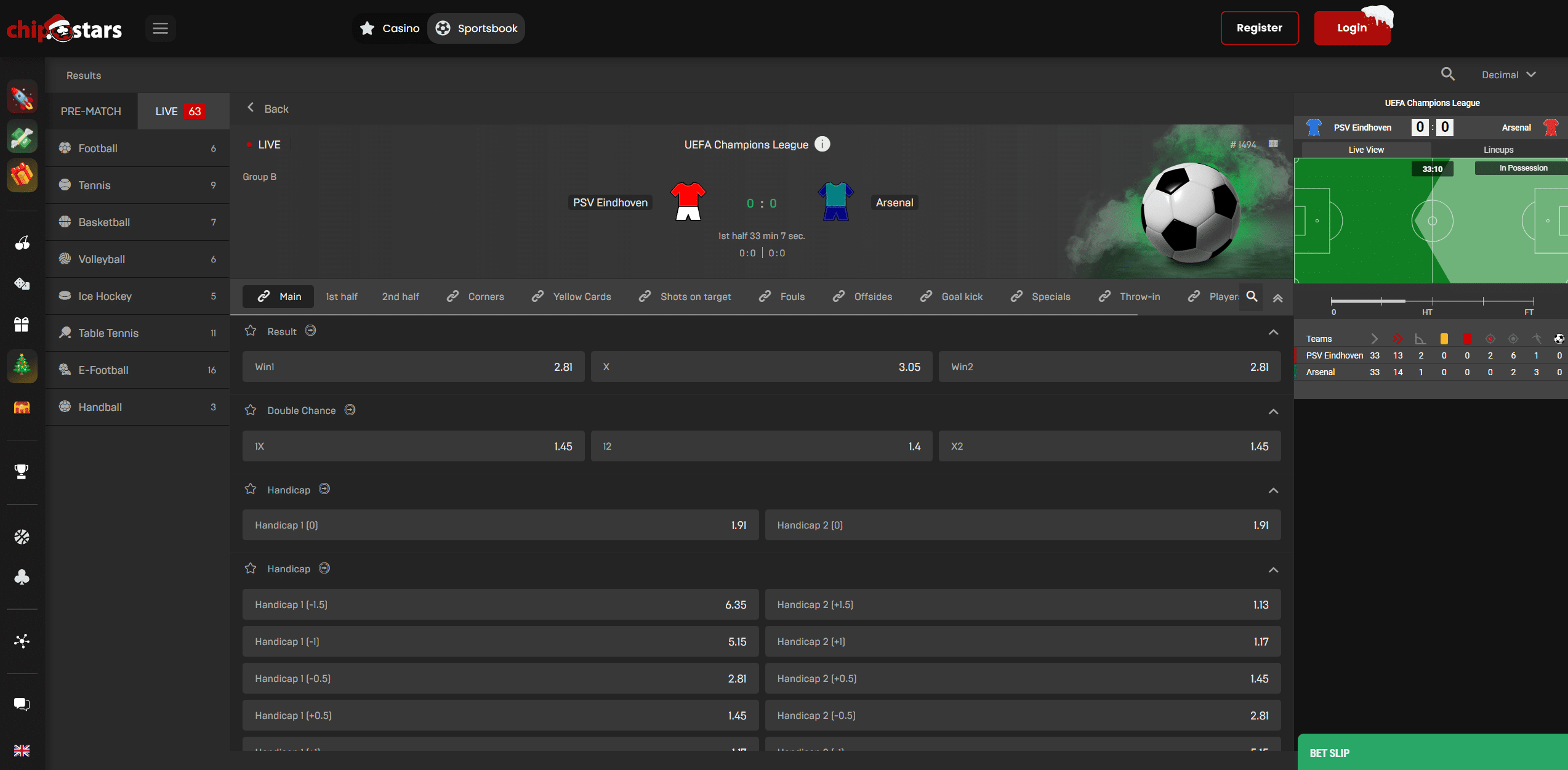This screenshot has height=770, width=1568.
Task: Click the search magnifier in top bar
Action: click(x=1447, y=75)
